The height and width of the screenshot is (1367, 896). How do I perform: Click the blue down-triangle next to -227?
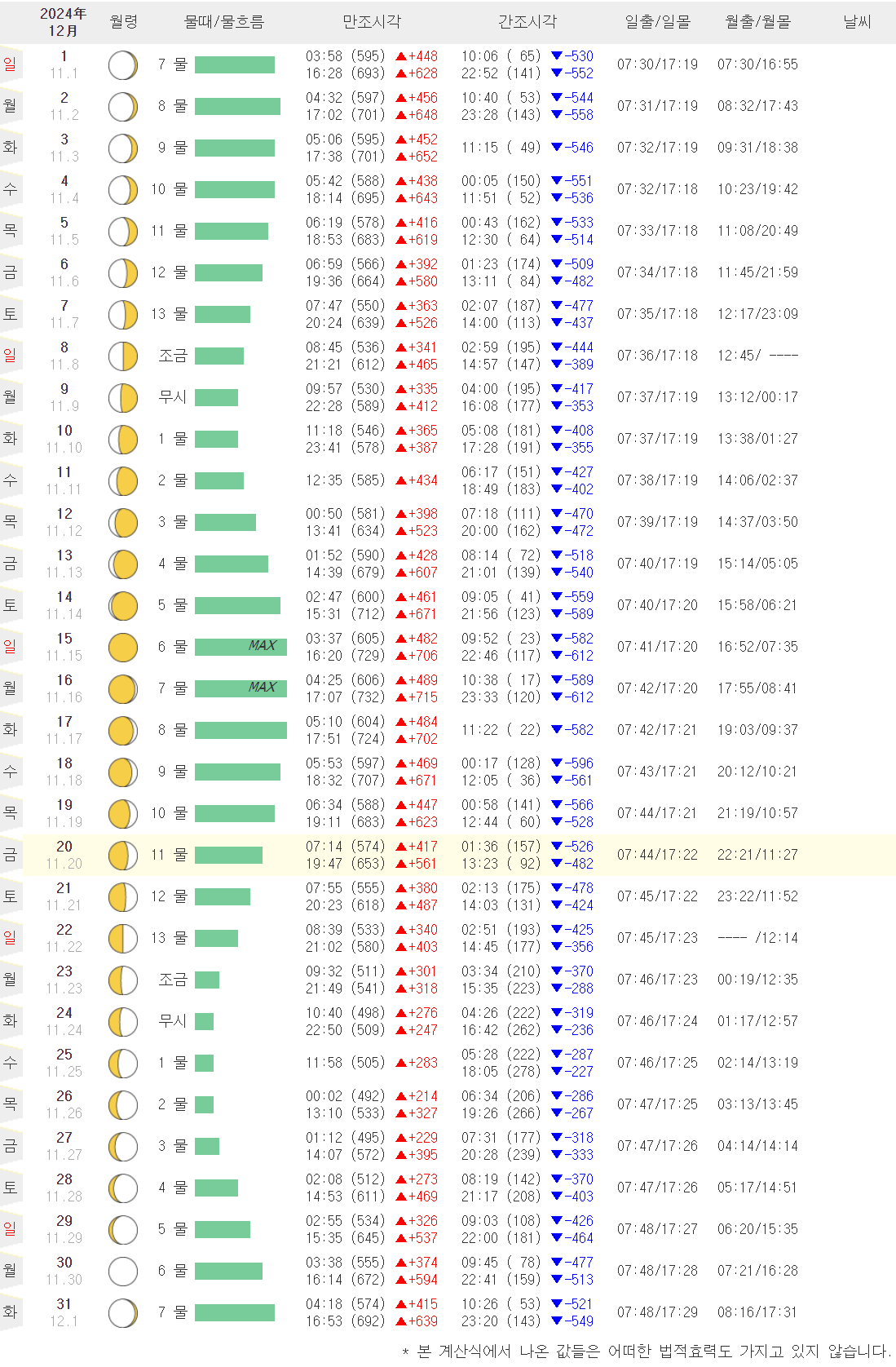tap(557, 1072)
